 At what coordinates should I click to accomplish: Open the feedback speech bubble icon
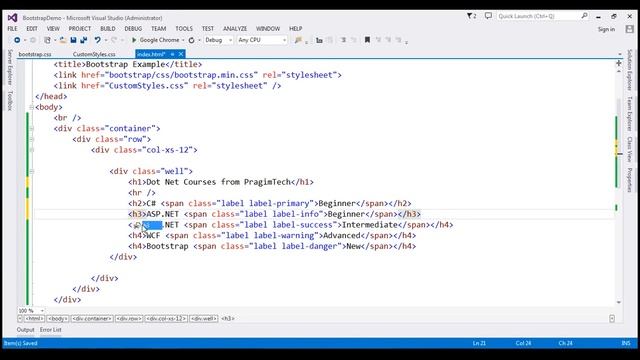point(488,16)
